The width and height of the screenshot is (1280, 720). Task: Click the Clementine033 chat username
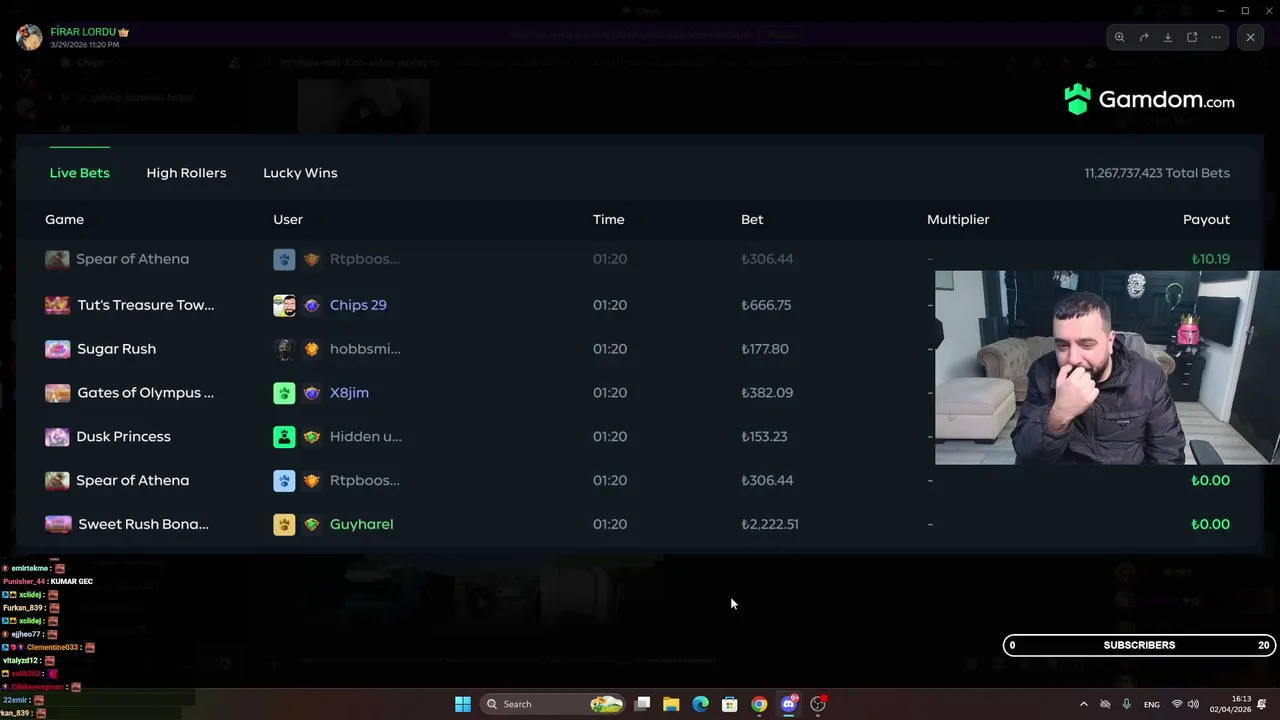(x=52, y=647)
